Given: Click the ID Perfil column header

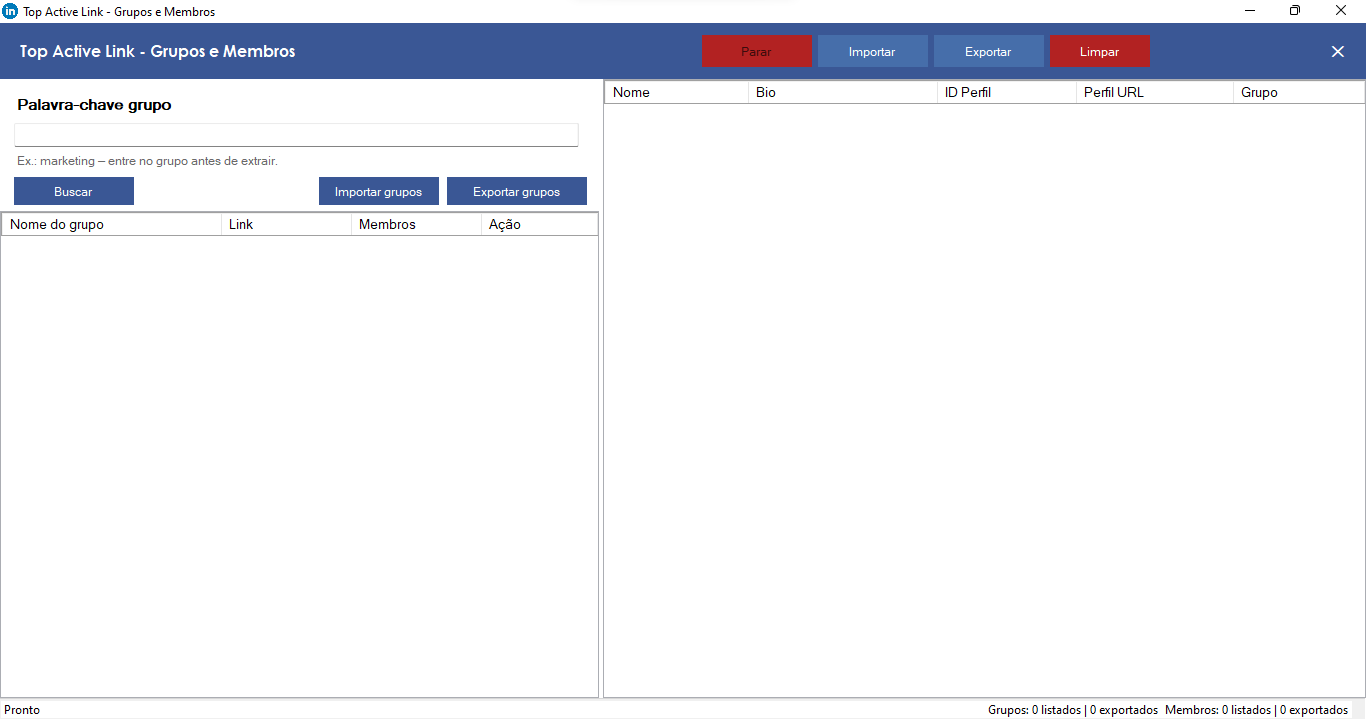Looking at the screenshot, I should point(1006,92).
